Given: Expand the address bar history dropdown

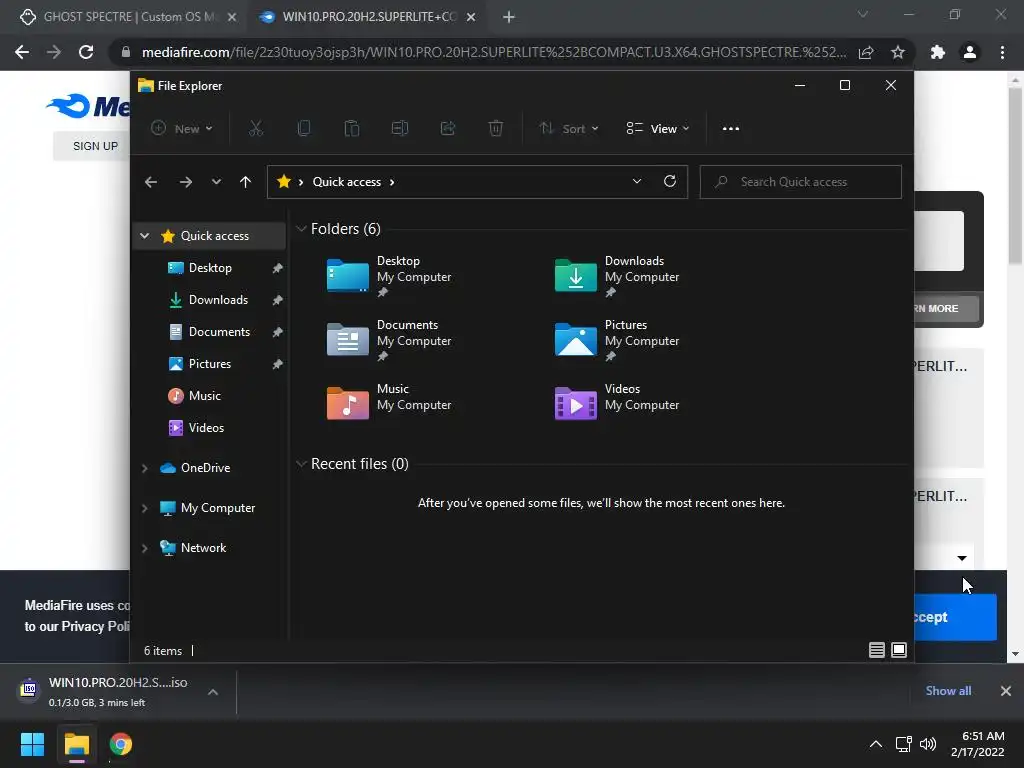Looking at the screenshot, I should 637,182.
